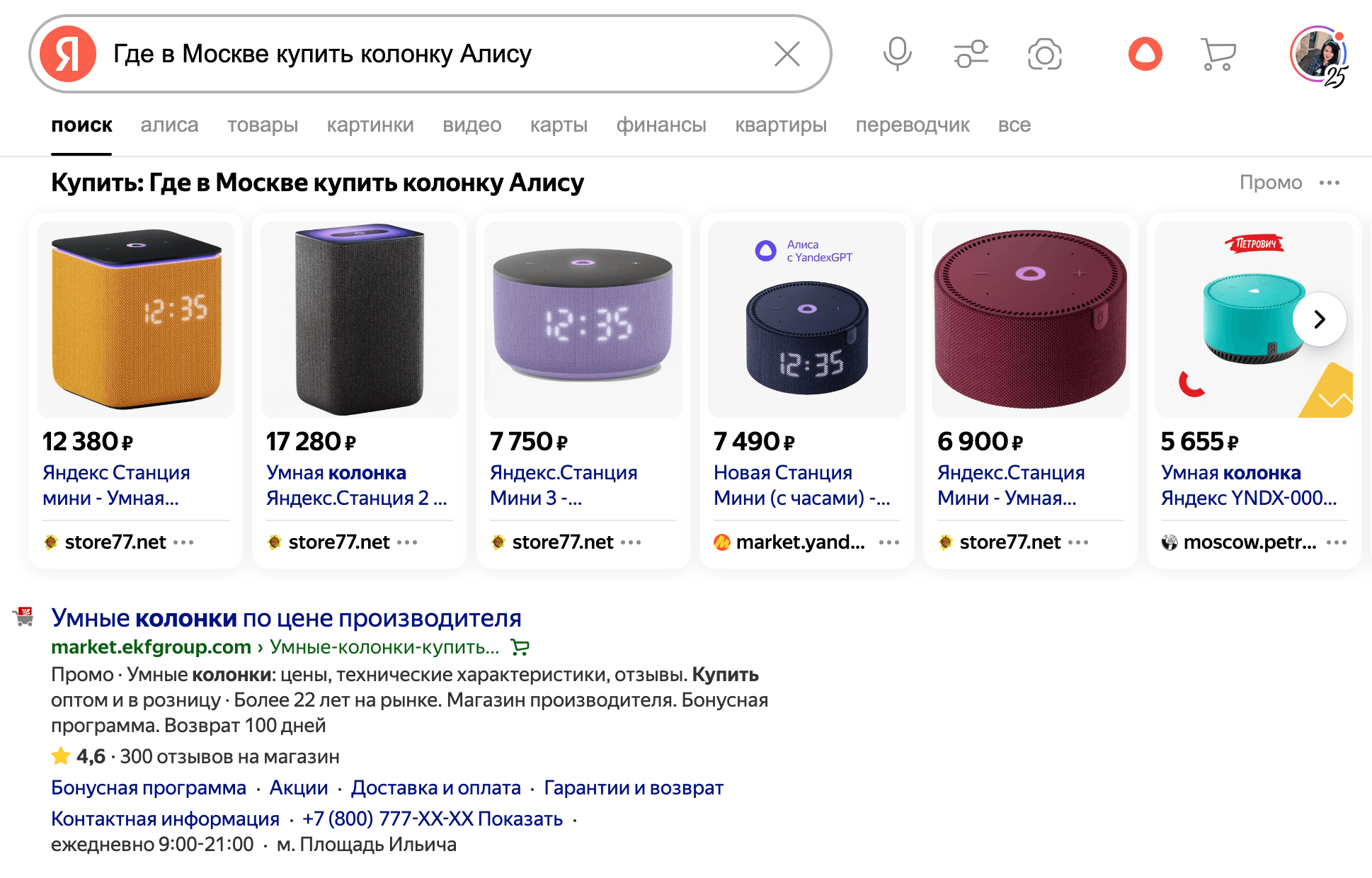
Task: Open user profile avatar
Action: [x=1317, y=54]
